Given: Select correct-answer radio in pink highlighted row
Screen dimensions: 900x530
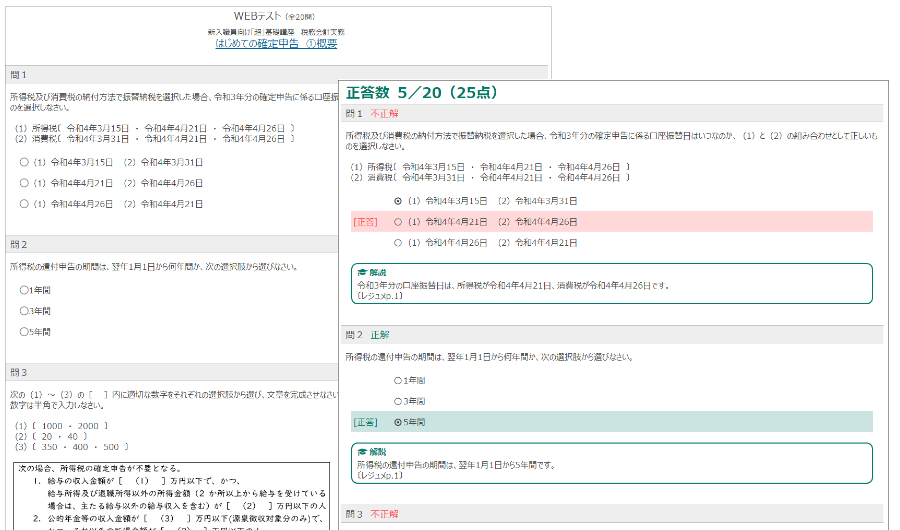Looking at the screenshot, I should click(399, 222).
